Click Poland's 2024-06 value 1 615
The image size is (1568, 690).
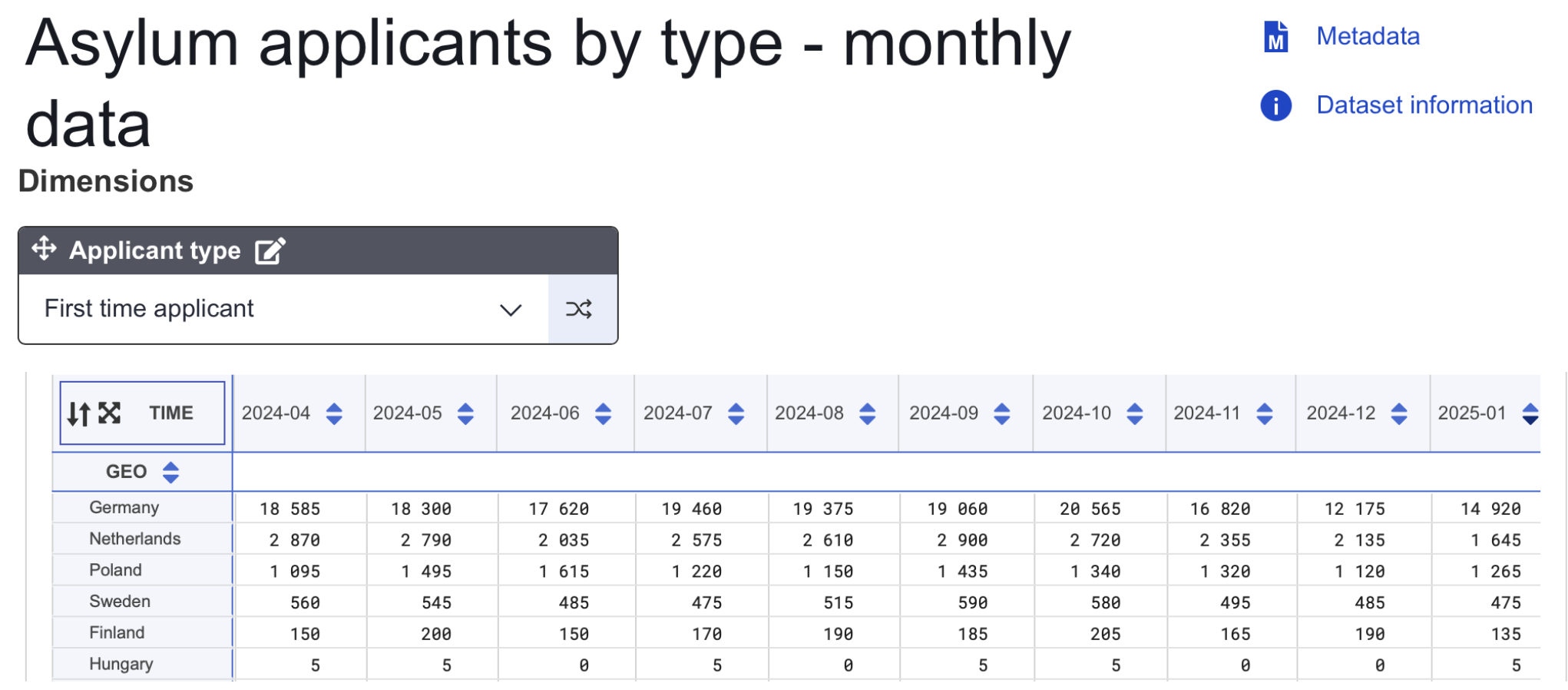564,572
